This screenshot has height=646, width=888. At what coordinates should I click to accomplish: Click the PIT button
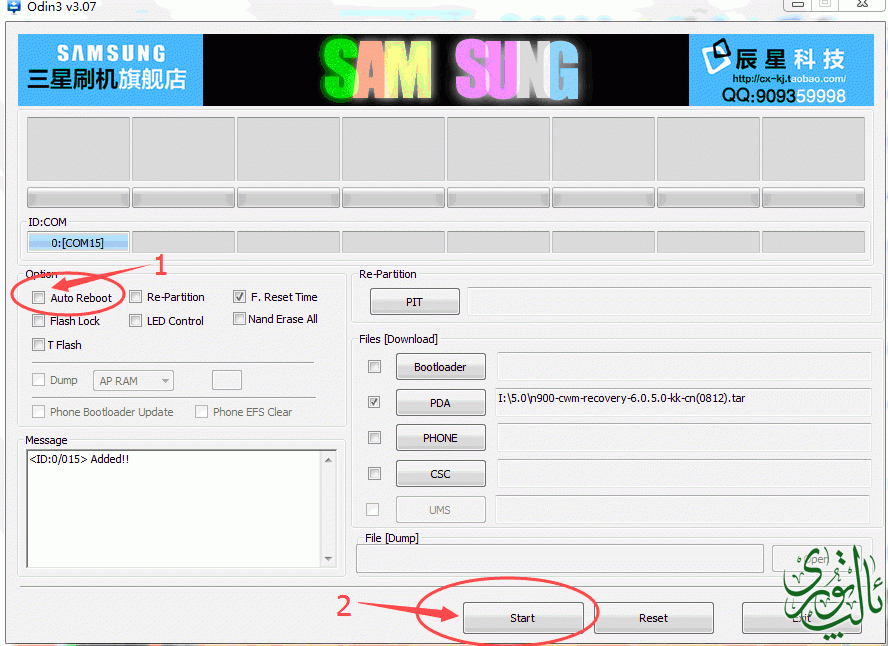415,302
